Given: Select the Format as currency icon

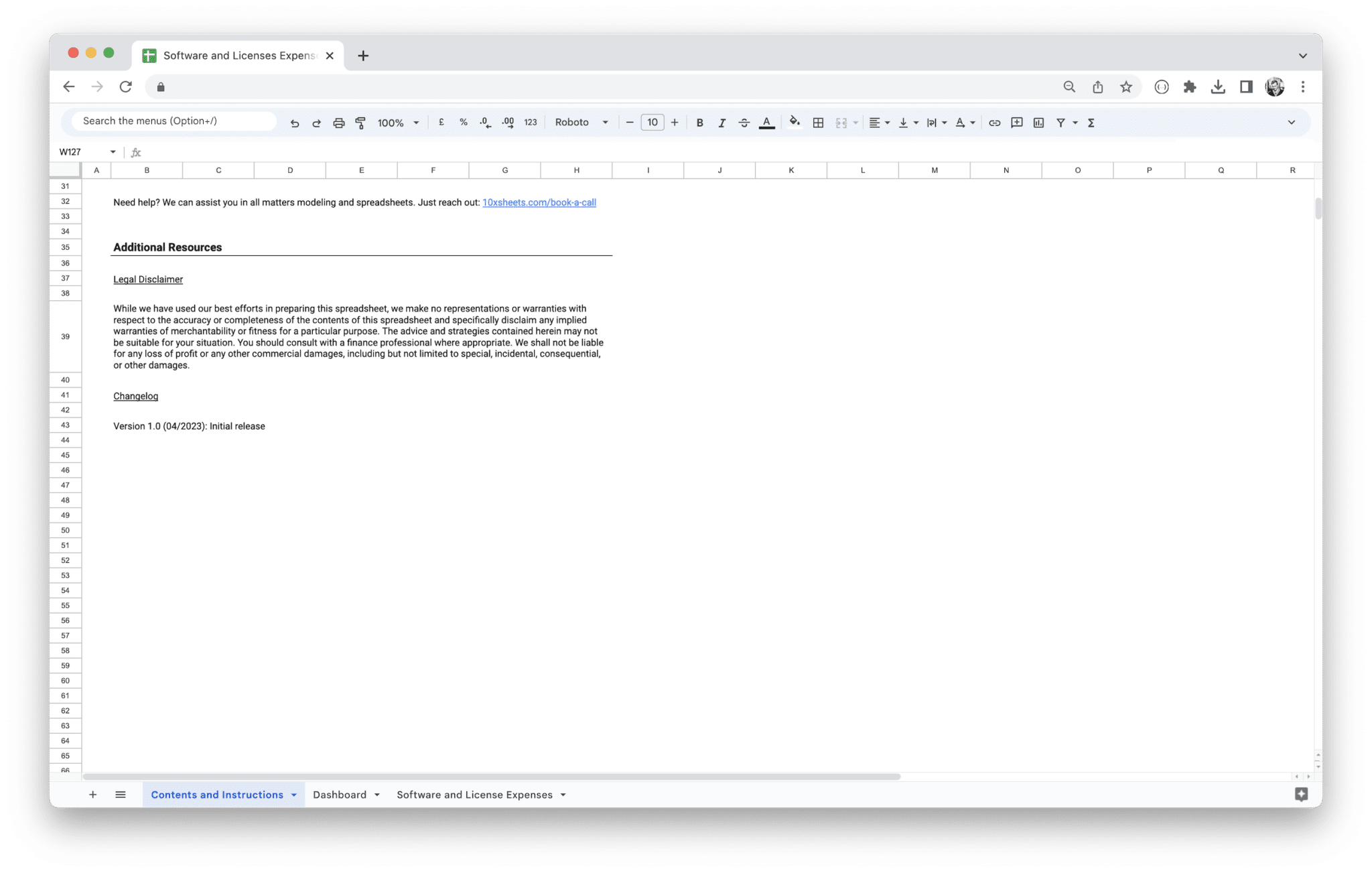Looking at the screenshot, I should click(x=441, y=123).
